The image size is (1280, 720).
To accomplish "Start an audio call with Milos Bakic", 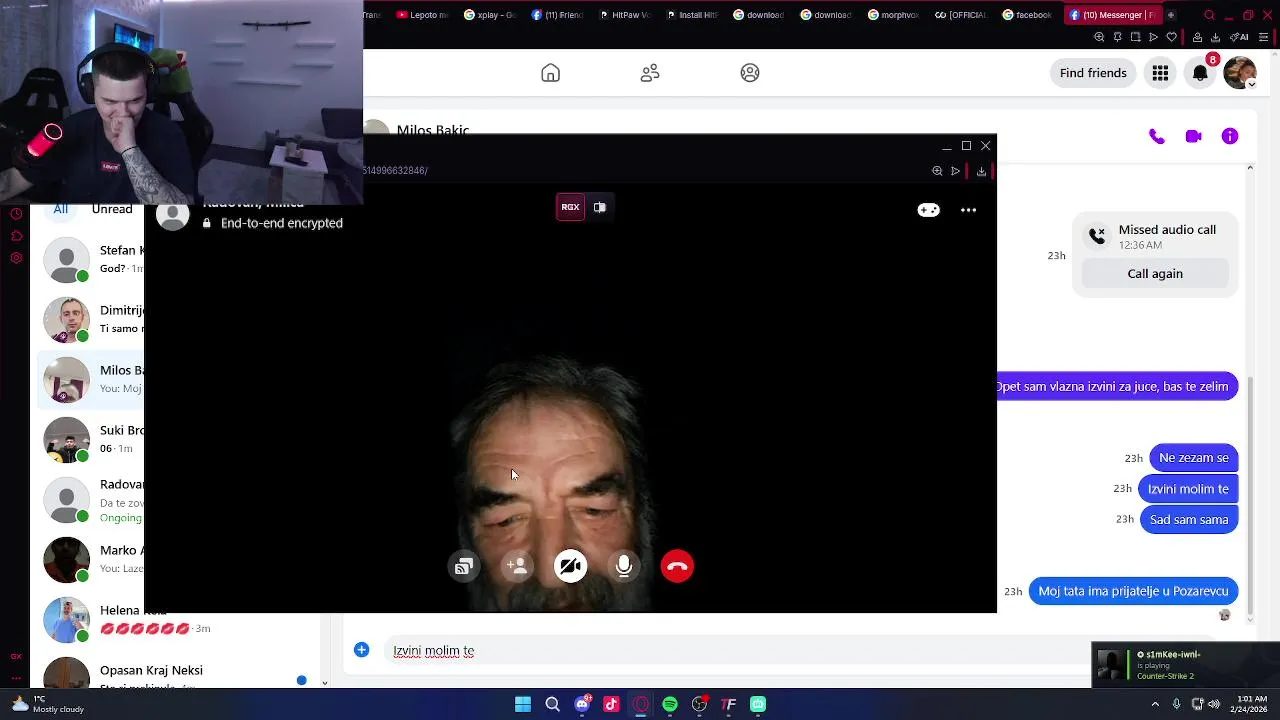I will (1157, 136).
